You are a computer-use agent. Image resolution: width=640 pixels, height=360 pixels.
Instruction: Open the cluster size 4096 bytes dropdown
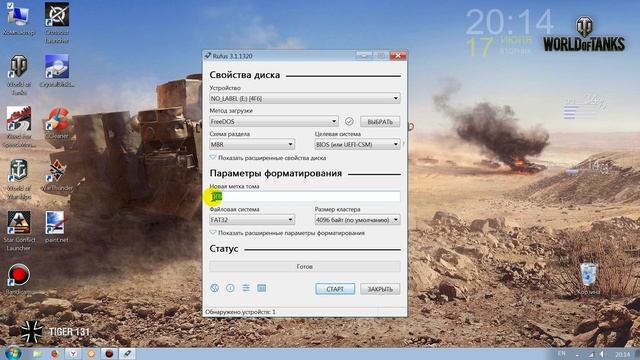[x=357, y=220]
